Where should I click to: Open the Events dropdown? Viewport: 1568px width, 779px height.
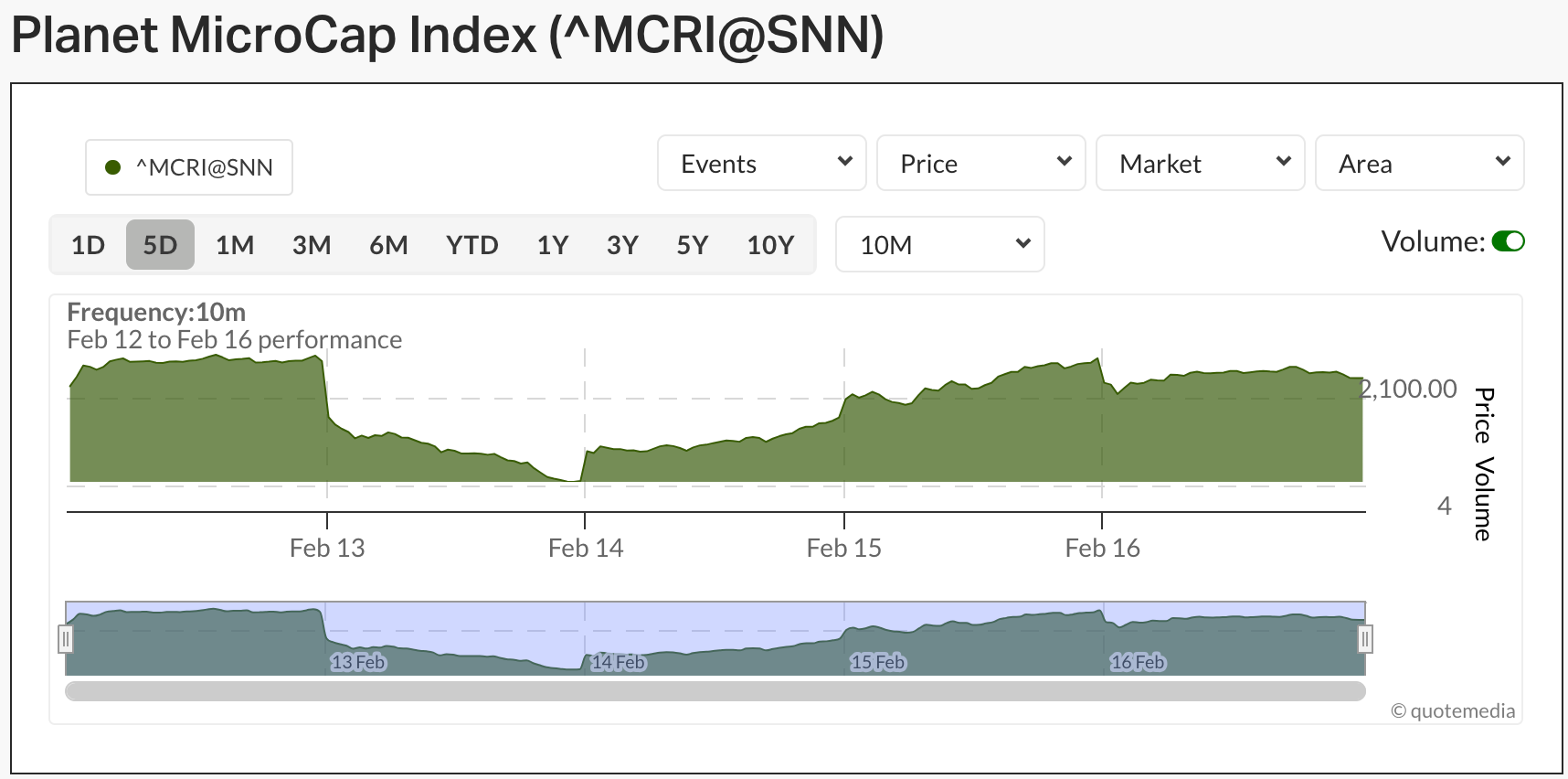click(762, 164)
